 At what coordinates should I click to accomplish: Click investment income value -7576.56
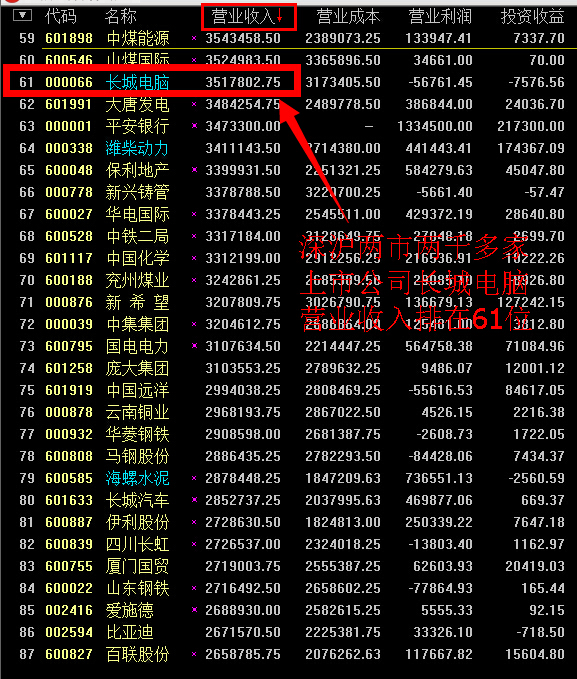point(537,82)
